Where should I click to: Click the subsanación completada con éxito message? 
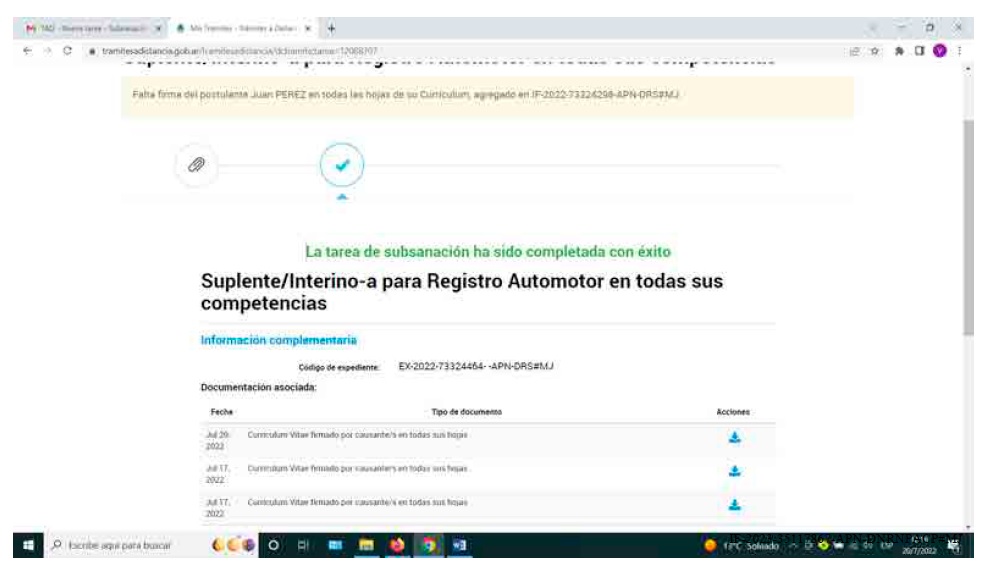click(488, 251)
